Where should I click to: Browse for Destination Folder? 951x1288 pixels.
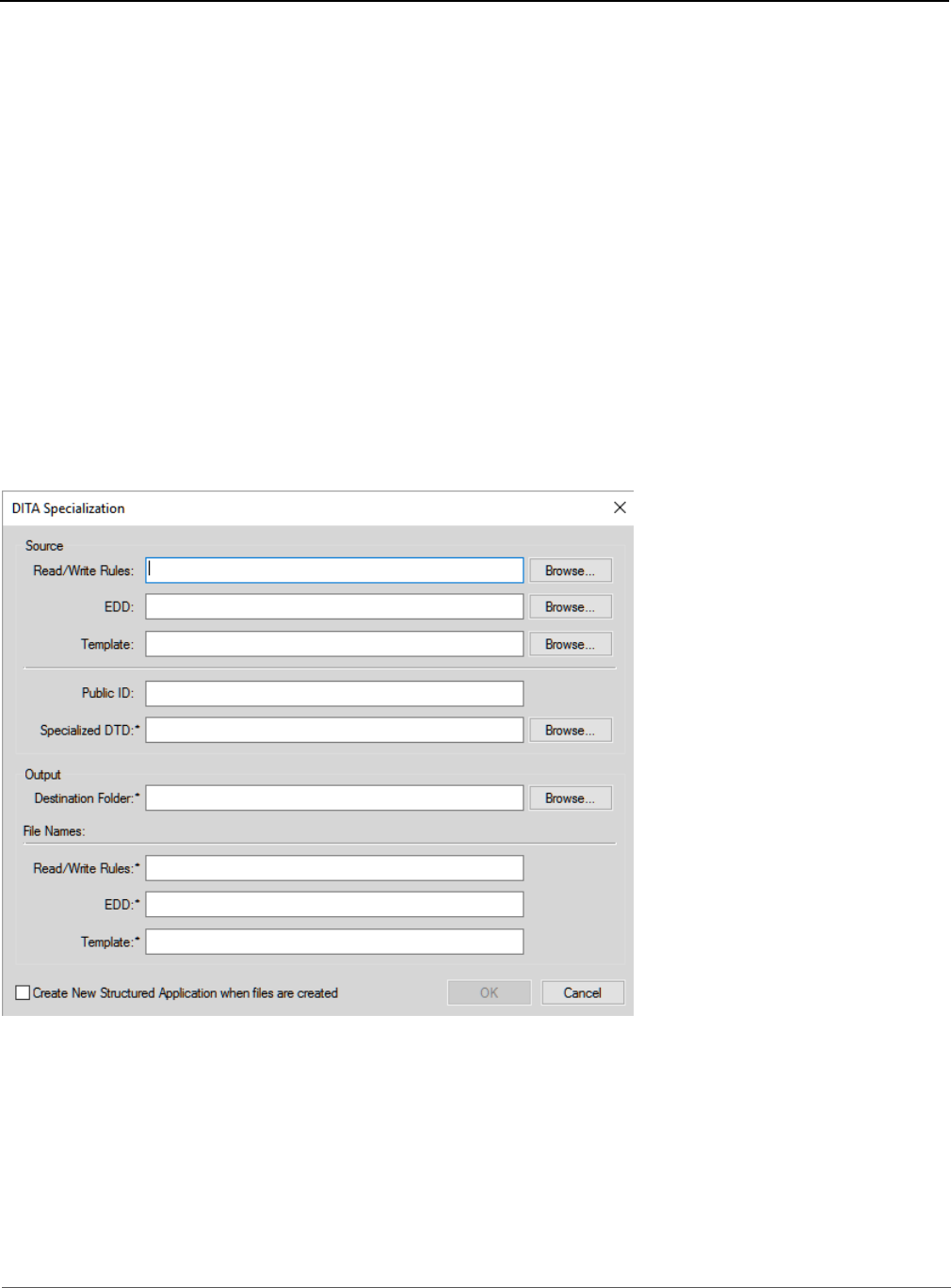(x=571, y=798)
